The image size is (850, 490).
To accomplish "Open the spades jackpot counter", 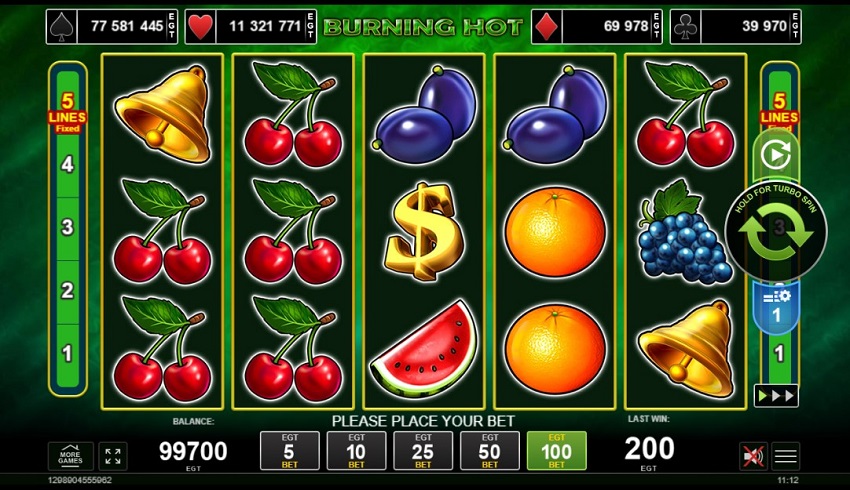I will [112, 27].
